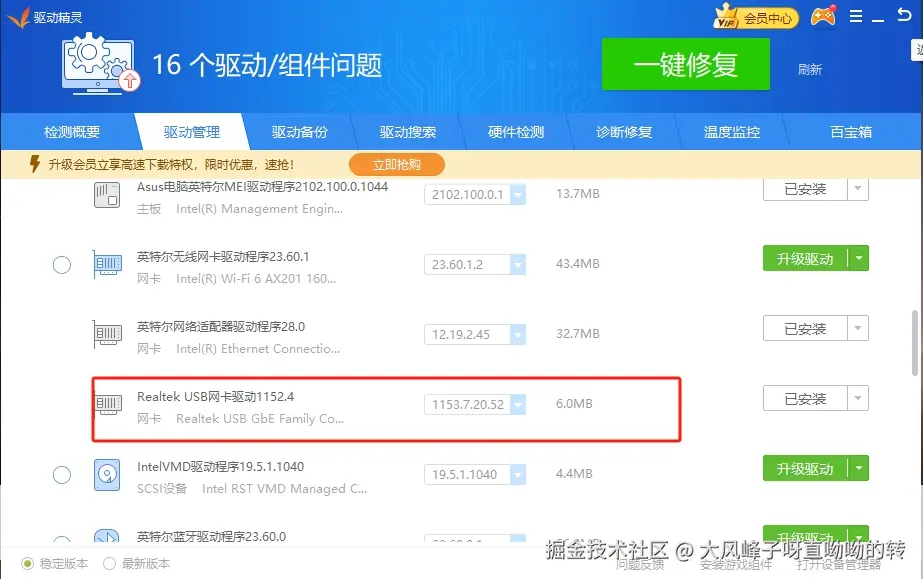Click the disk icon for IntelVMD驱动程序
Viewport: 923px width, 579px height.
click(x=107, y=473)
